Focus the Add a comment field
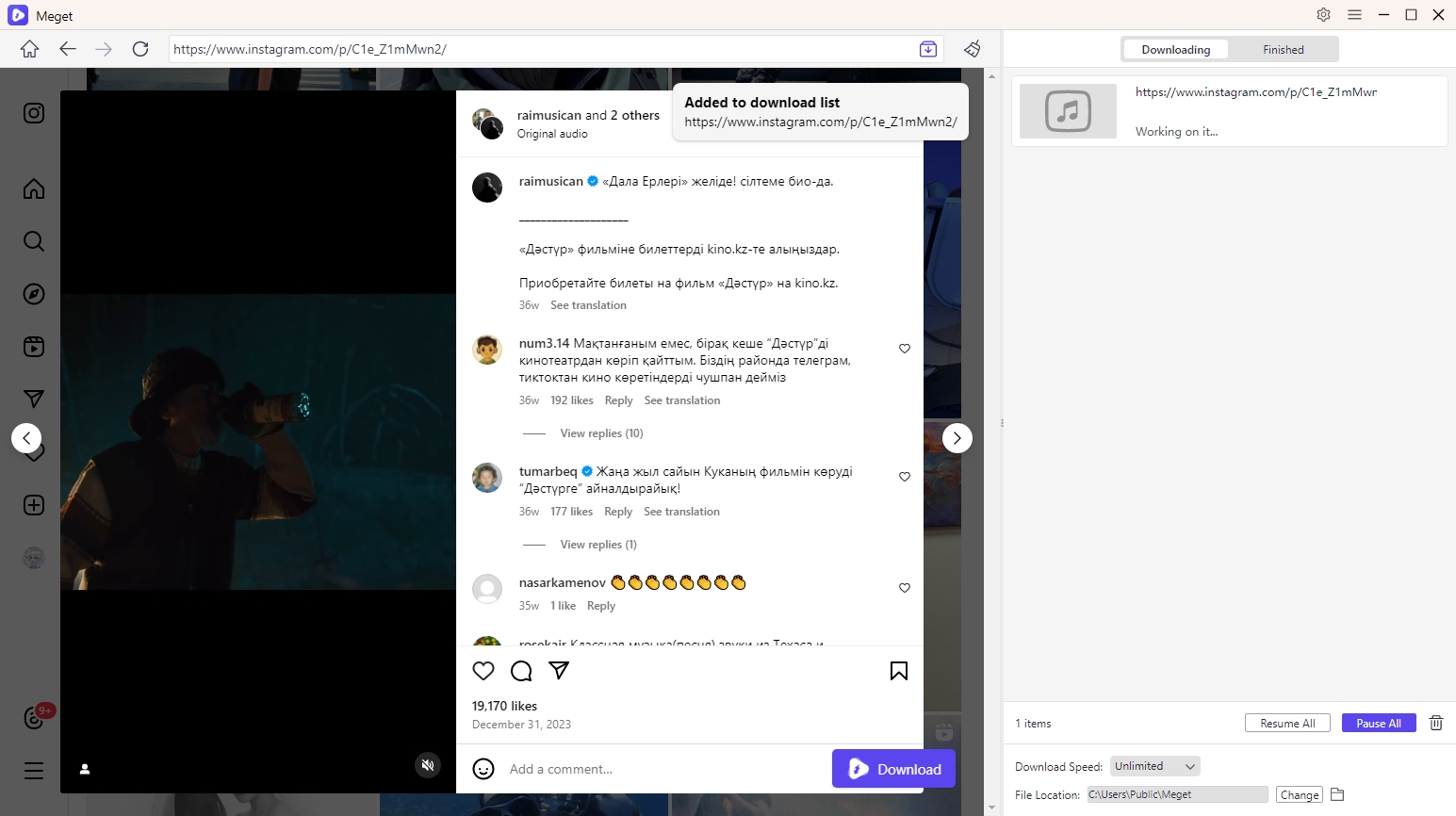Image resolution: width=1456 pixels, height=816 pixels. pos(664,769)
